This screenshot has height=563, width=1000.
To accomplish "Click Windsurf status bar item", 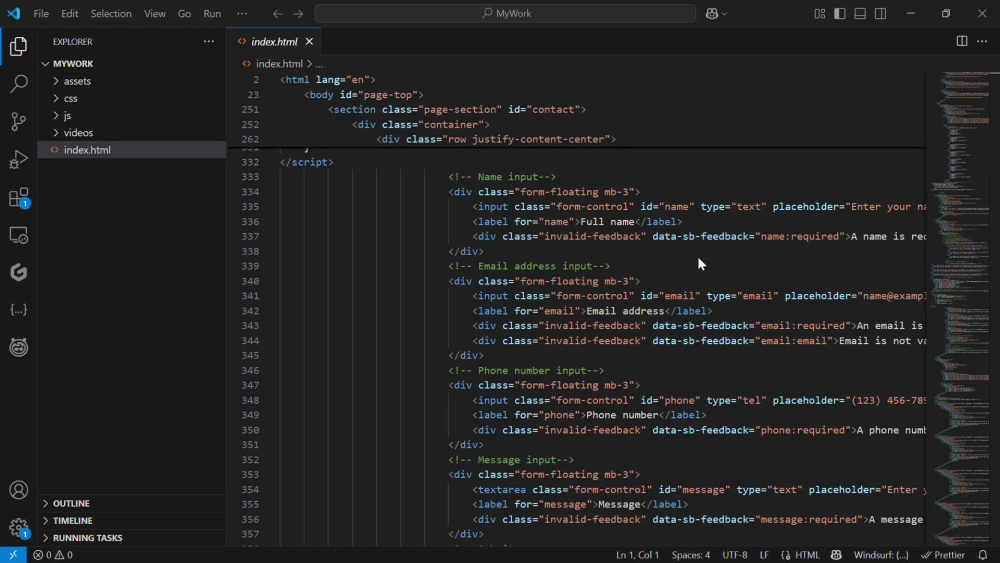I will [x=881, y=555].
